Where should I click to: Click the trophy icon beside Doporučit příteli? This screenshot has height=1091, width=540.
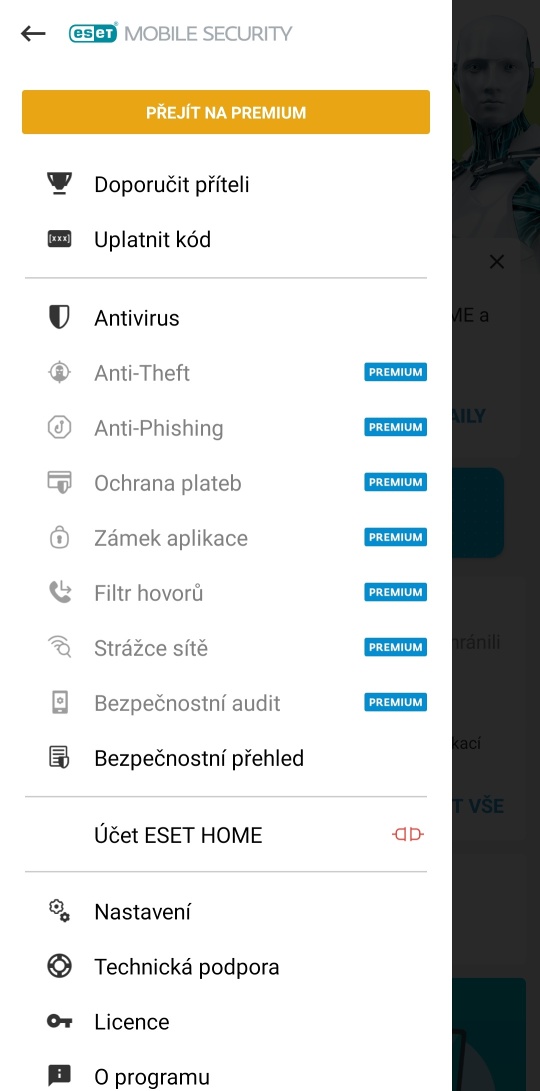click(x=59, y=184)
